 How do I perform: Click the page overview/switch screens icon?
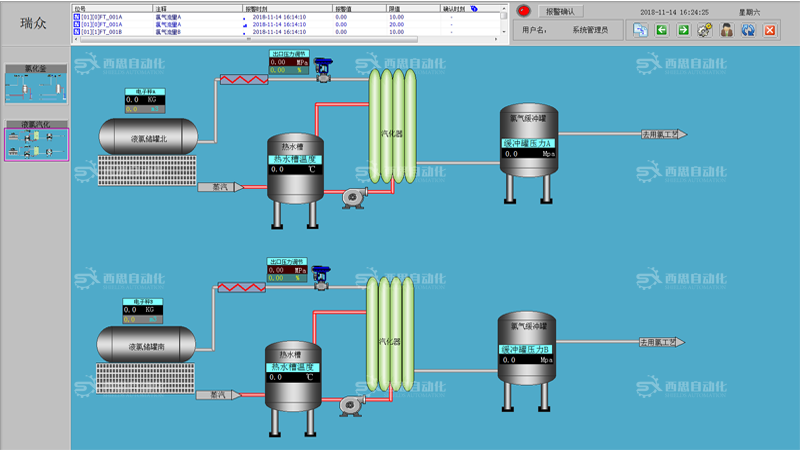640,30
